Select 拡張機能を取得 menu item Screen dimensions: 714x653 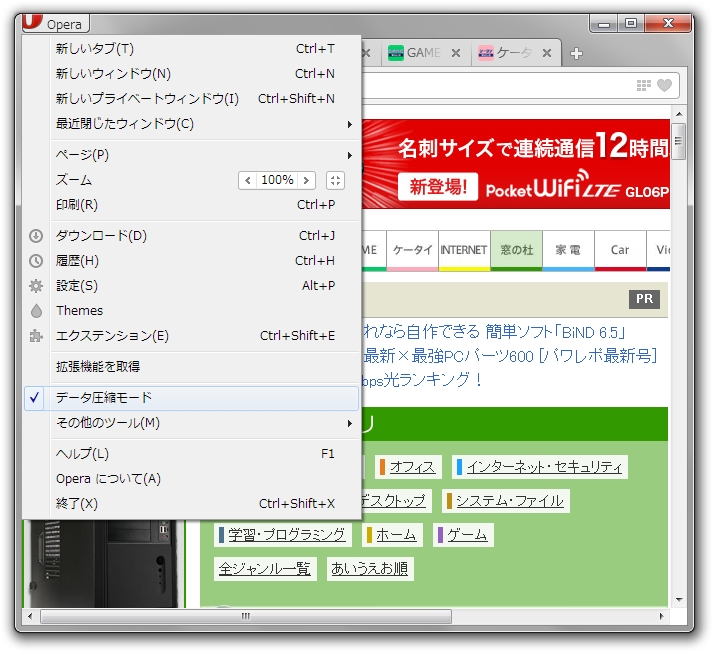point(191,367)
